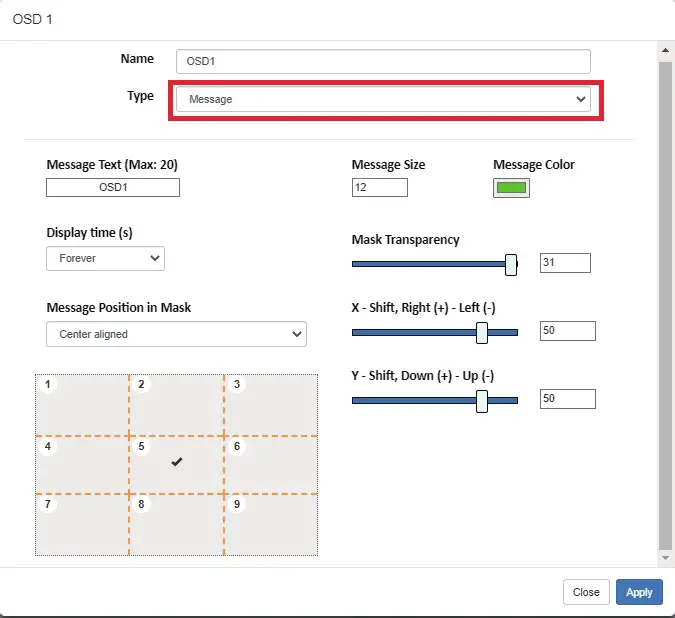Click the checkmarked center cell 5
This screenshot has width=675, height=618.
[x=176, y=463]
